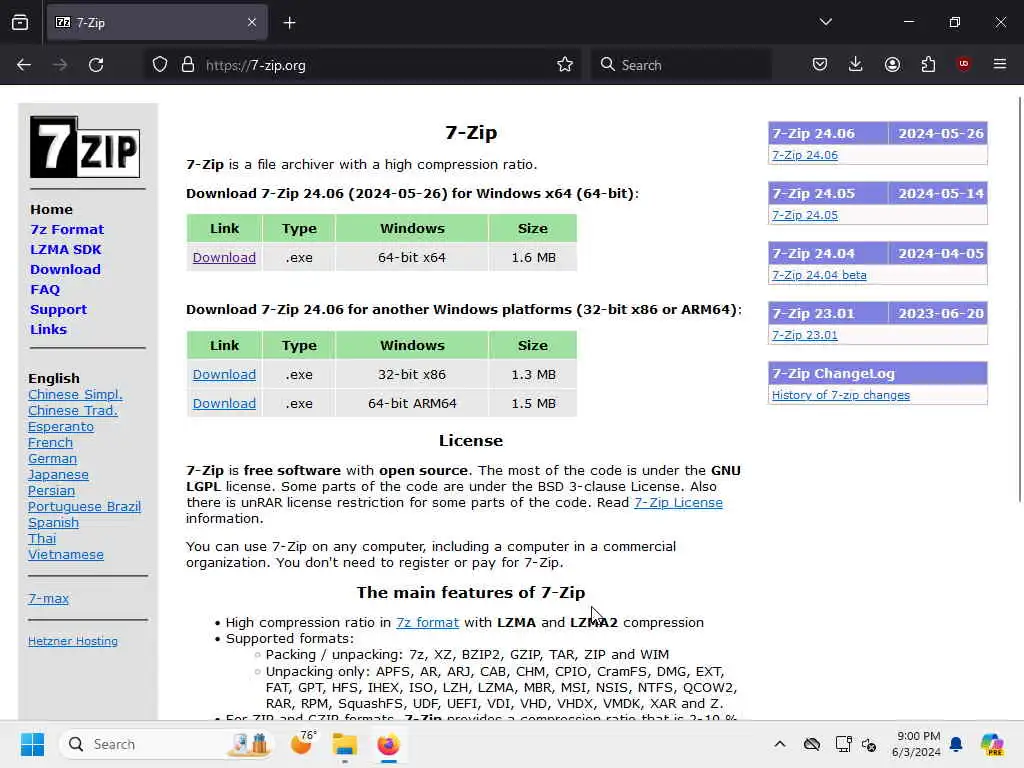Open the Links sidebar item
The height and width of the screenshot is (768, 1024).
(48, 329)
